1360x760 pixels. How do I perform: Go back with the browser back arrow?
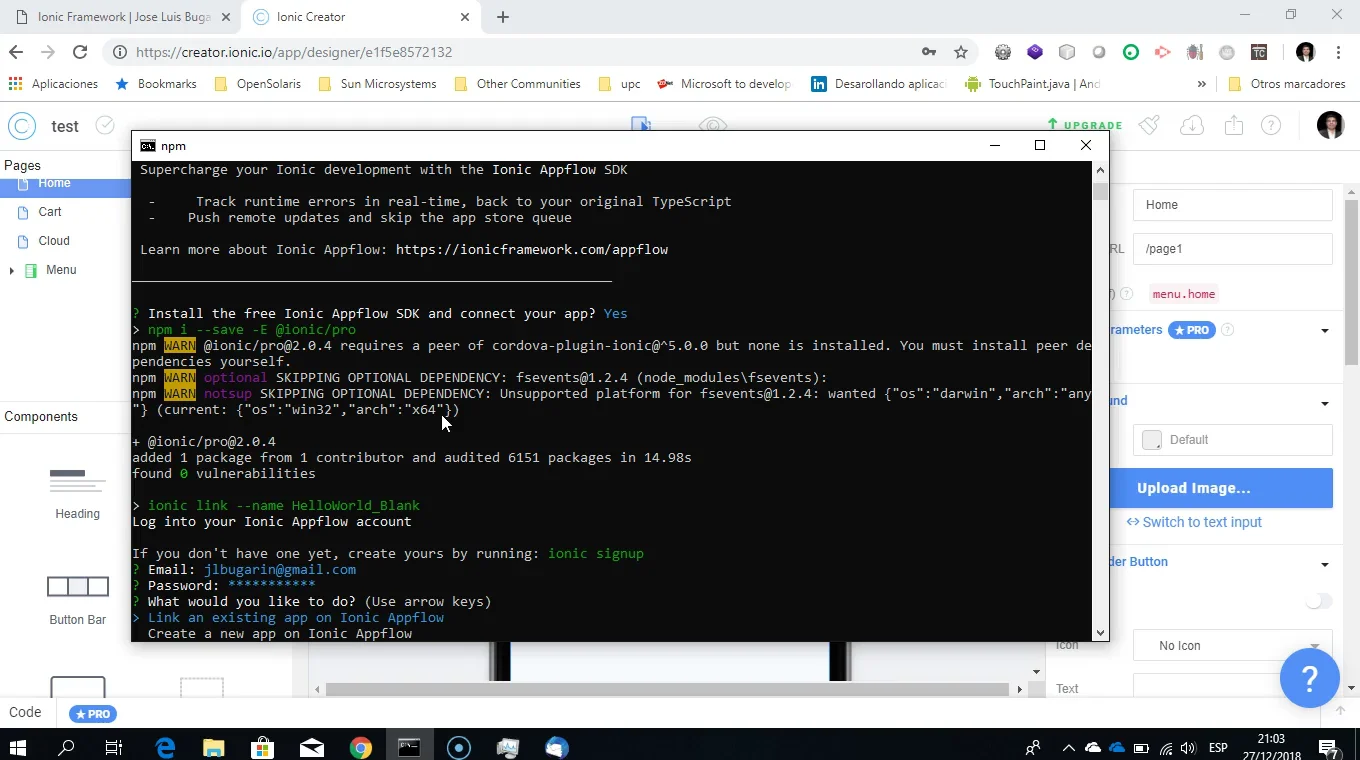coord(16,52)
